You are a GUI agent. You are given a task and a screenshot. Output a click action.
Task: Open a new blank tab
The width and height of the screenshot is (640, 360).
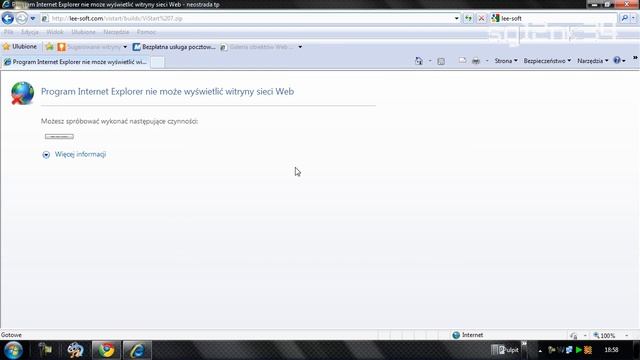(158, 62)
